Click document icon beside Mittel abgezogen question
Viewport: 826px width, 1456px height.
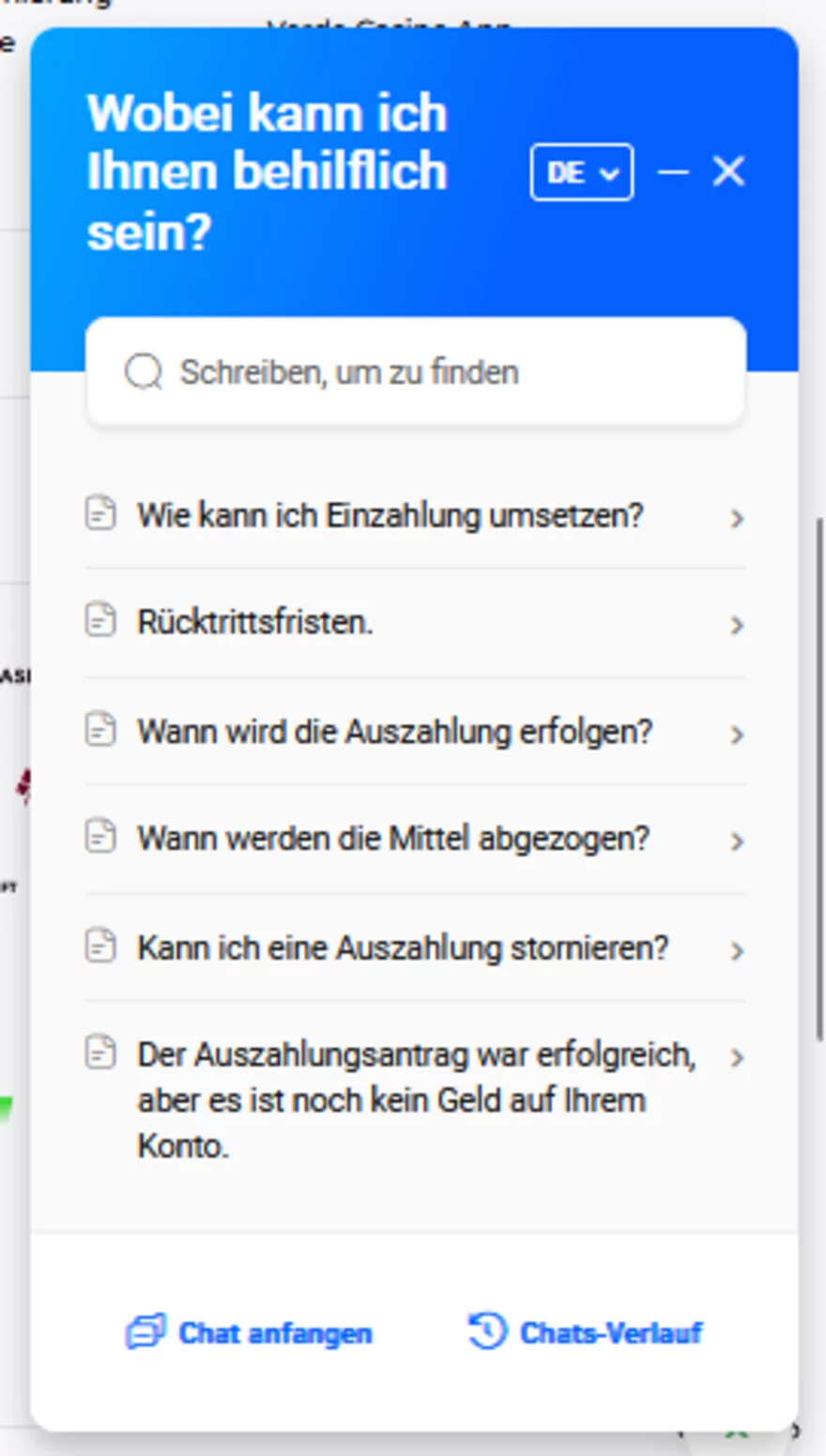click(100, 836)
